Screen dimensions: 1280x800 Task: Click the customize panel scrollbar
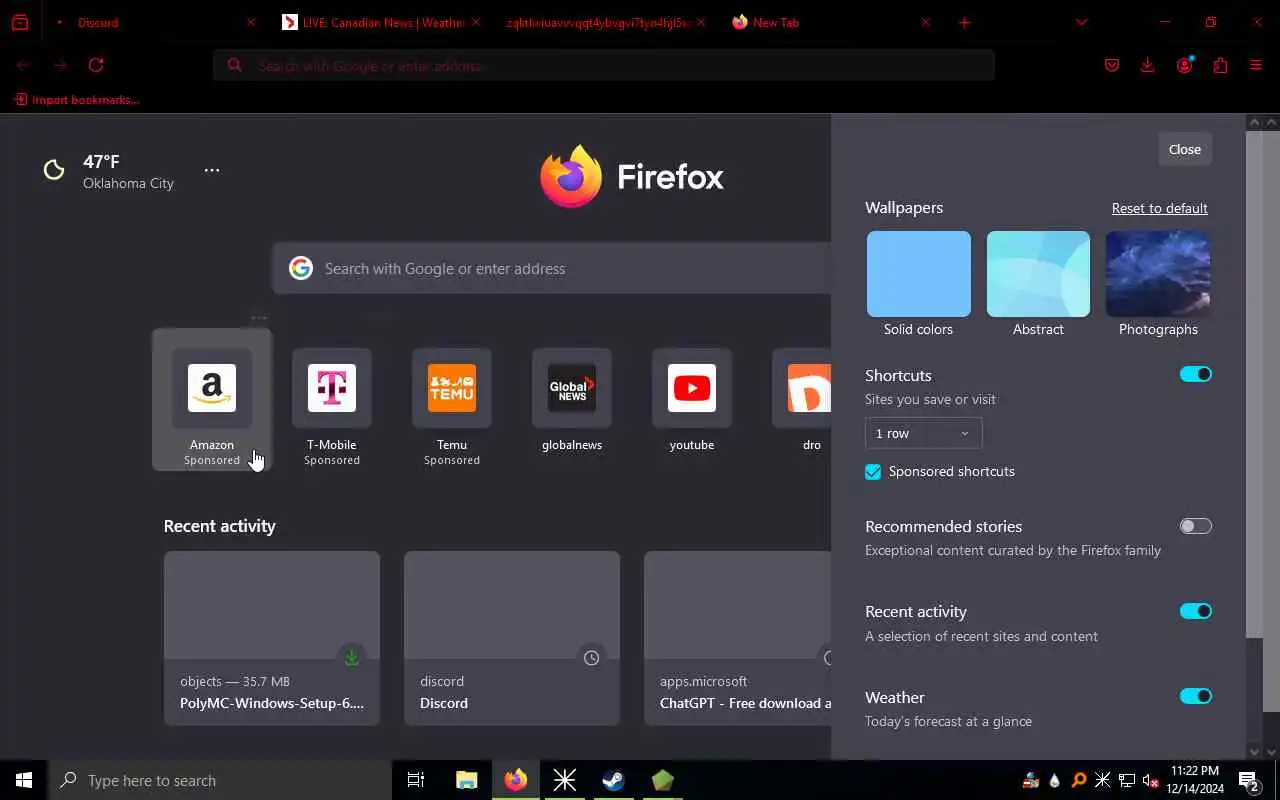(x=1255, y=384)
